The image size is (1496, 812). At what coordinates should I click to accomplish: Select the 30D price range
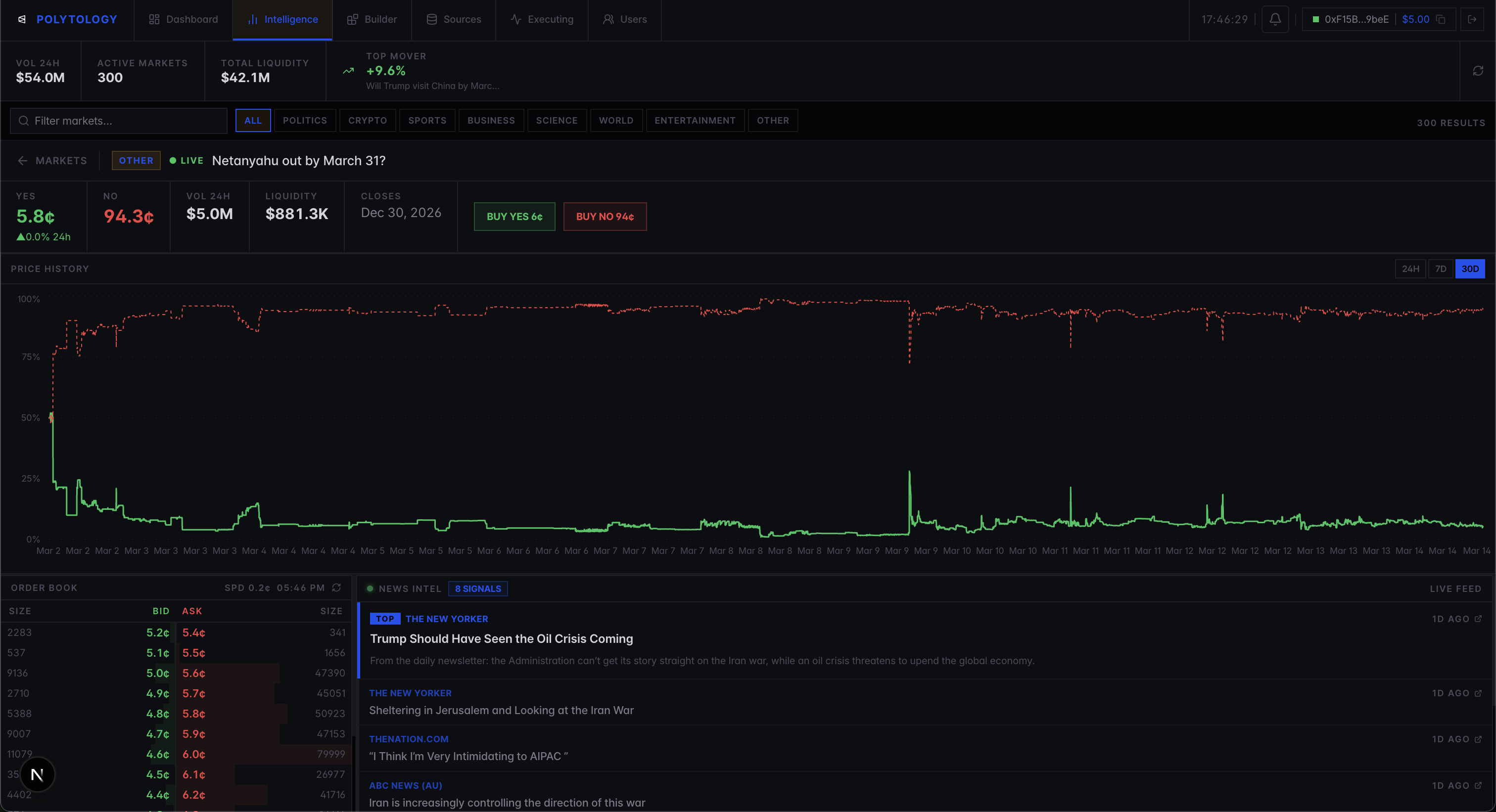[x=1470, y=269]
